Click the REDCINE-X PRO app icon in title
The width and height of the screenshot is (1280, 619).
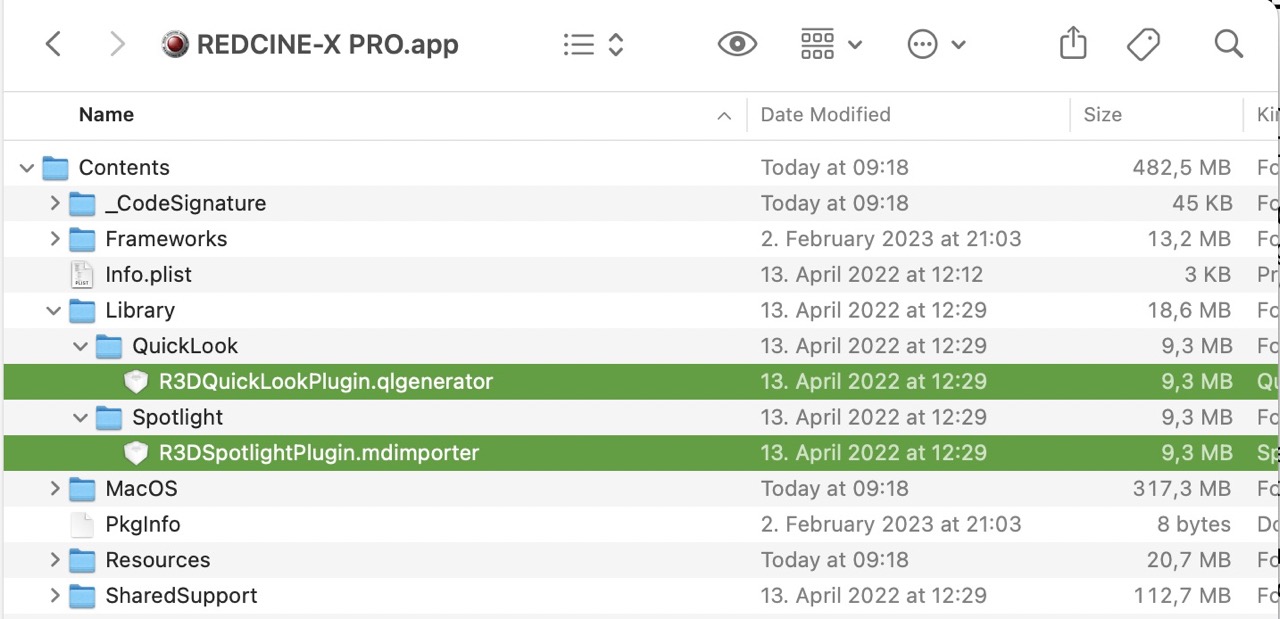point(175,44)
